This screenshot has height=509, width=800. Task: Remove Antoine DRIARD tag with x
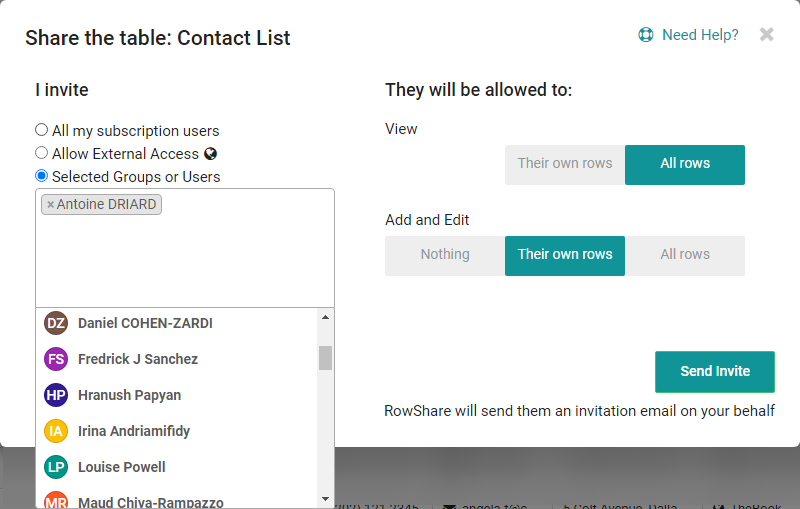coord(50,205)
